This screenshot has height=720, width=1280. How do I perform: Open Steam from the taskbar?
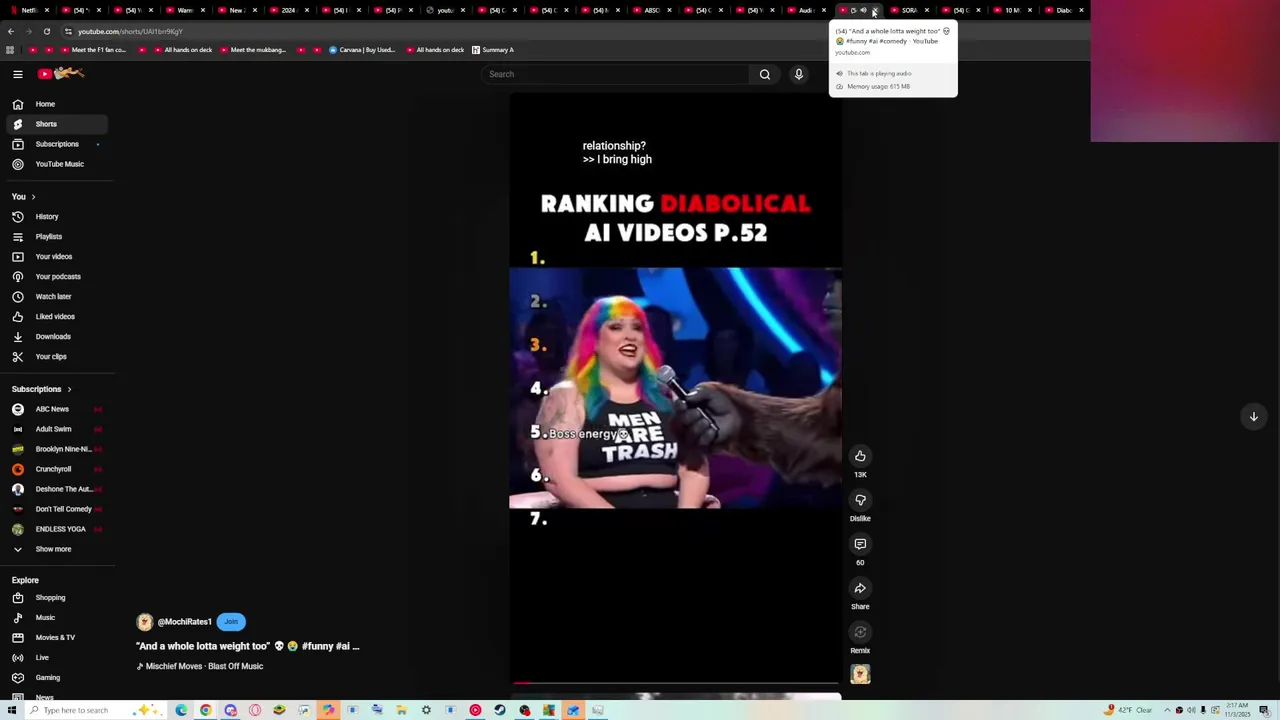click(x=500, y=710)
